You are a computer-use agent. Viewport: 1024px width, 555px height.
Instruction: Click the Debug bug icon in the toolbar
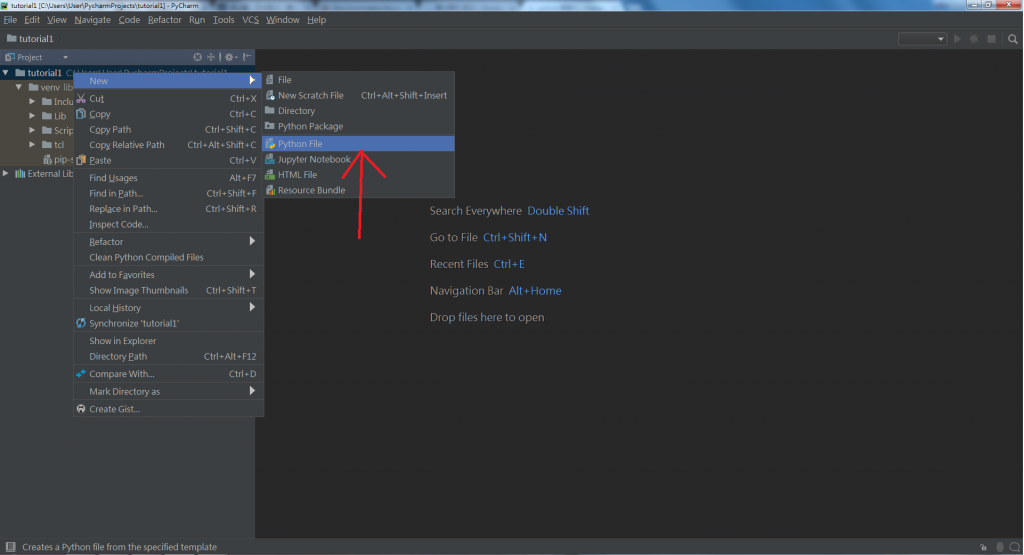click(974, 39)
